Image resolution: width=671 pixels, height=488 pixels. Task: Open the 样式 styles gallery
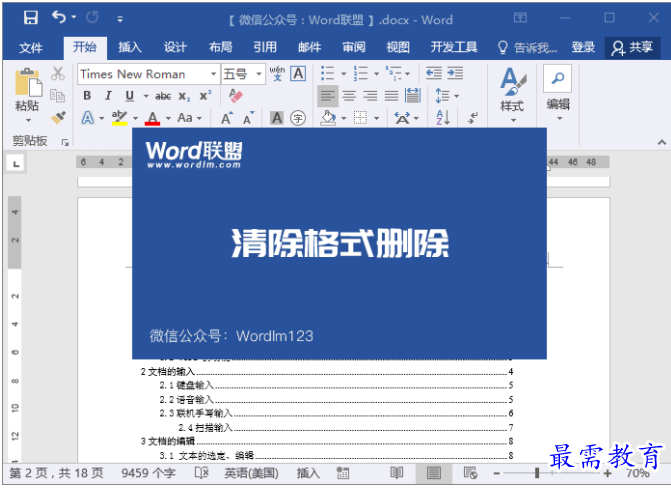pyautogui.click(x=512, y=95)
